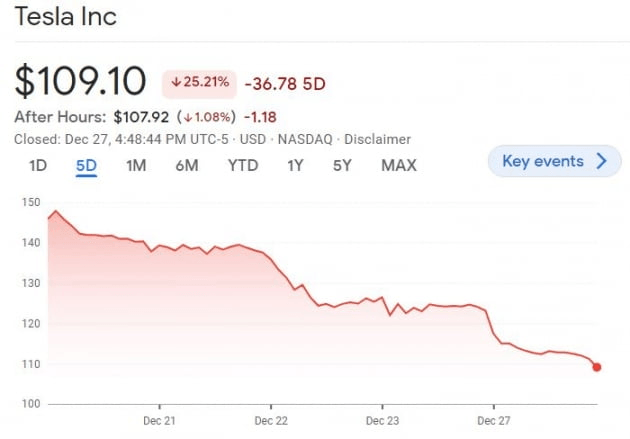Click the Dec 23 date label
The image size is (630, 439).
(x=382, y=420)
